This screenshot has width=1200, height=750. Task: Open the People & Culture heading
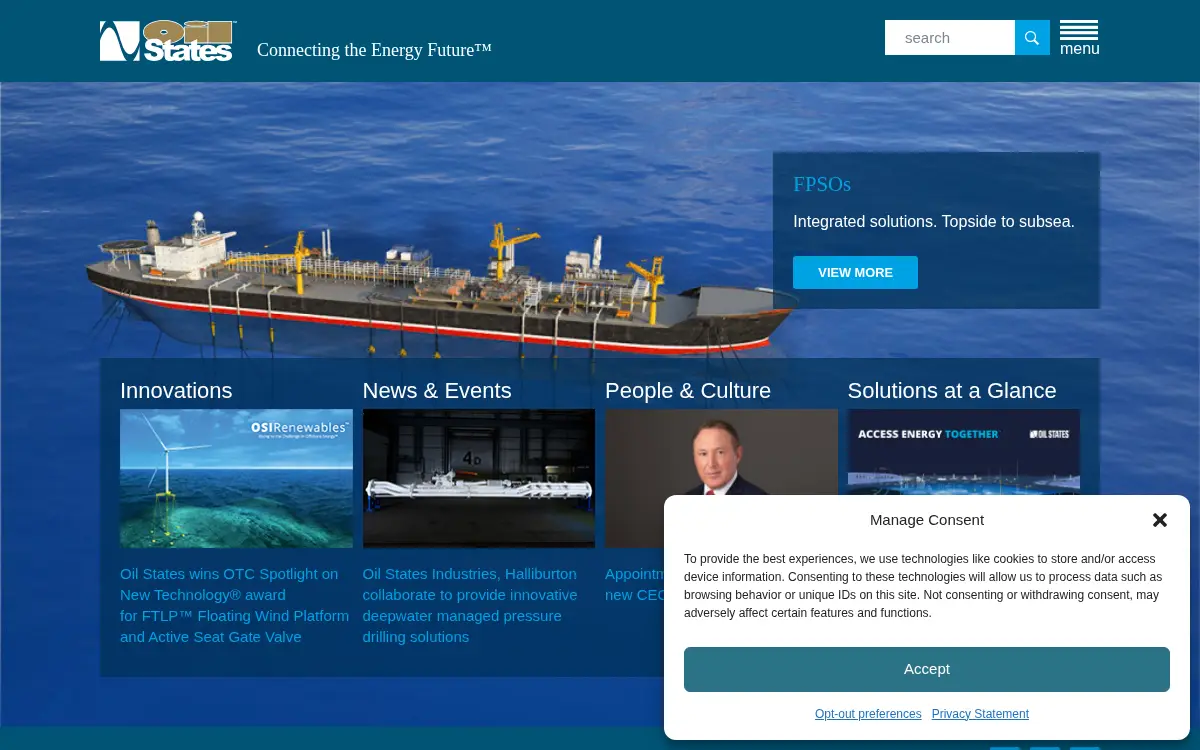click(688, 391)
